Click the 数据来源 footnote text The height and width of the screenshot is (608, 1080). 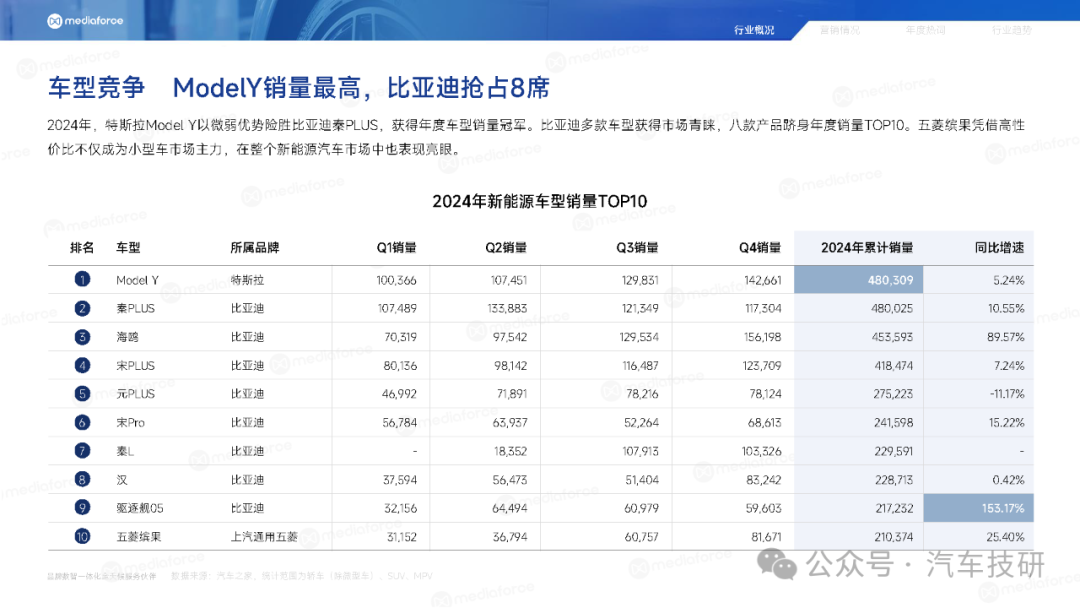pyautogui.click(x=302, y=576)
